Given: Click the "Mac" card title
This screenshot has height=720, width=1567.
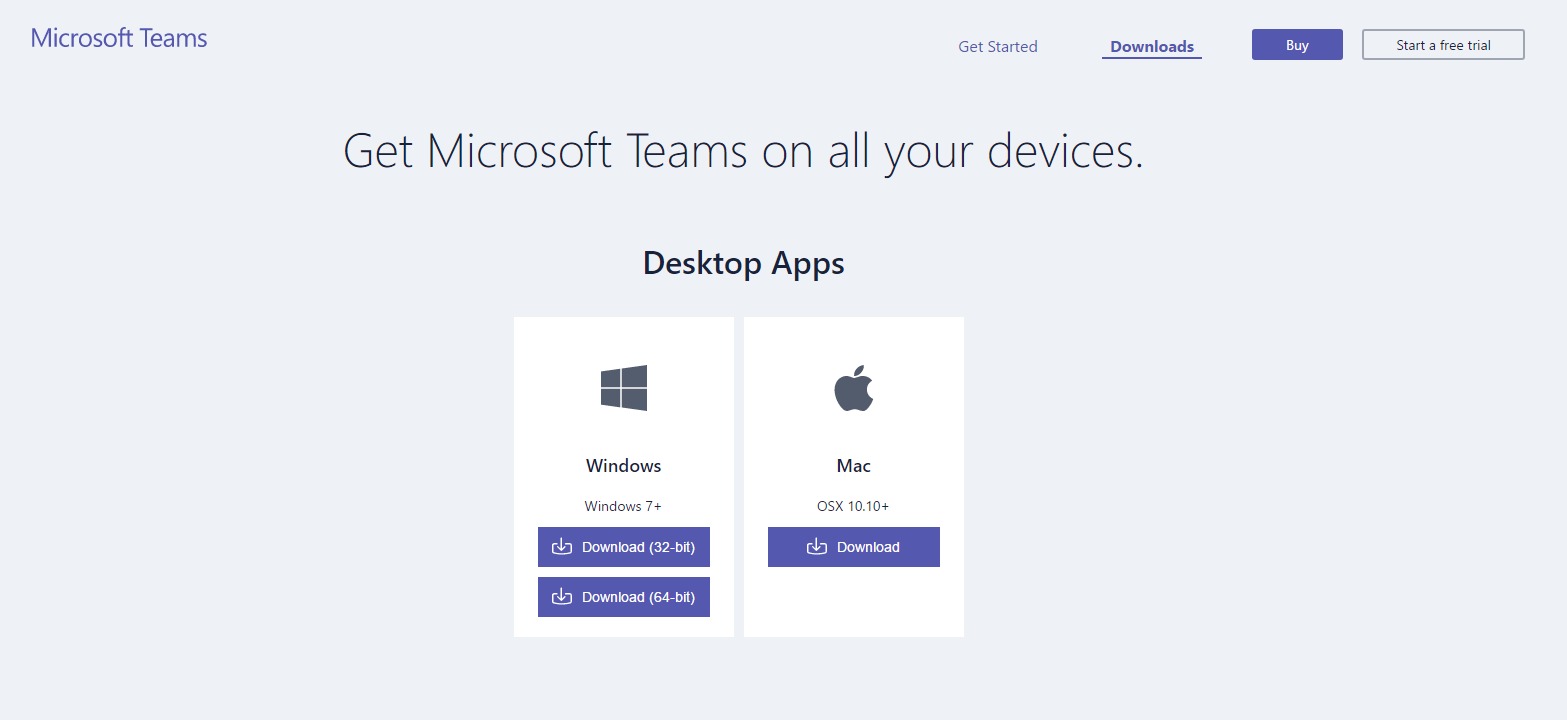Looking at the screenshot, I should (x=854, y=466).
